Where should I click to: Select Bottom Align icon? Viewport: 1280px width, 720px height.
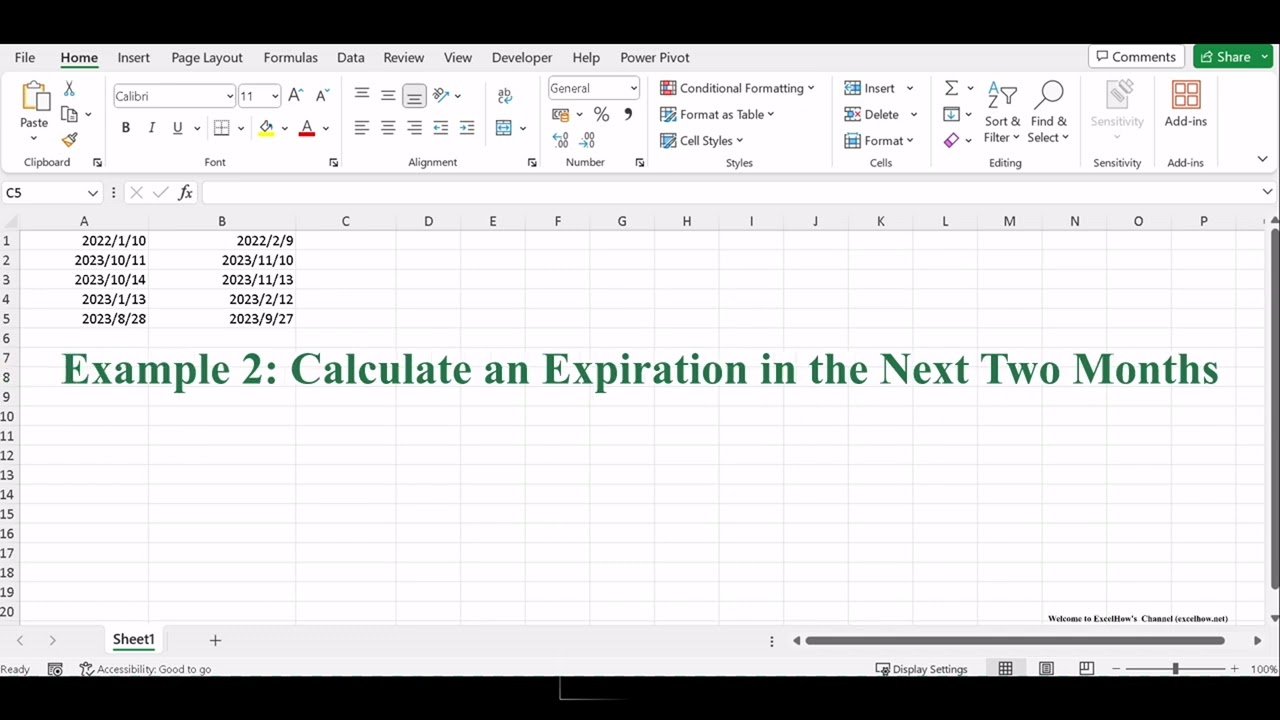point(414,96)
